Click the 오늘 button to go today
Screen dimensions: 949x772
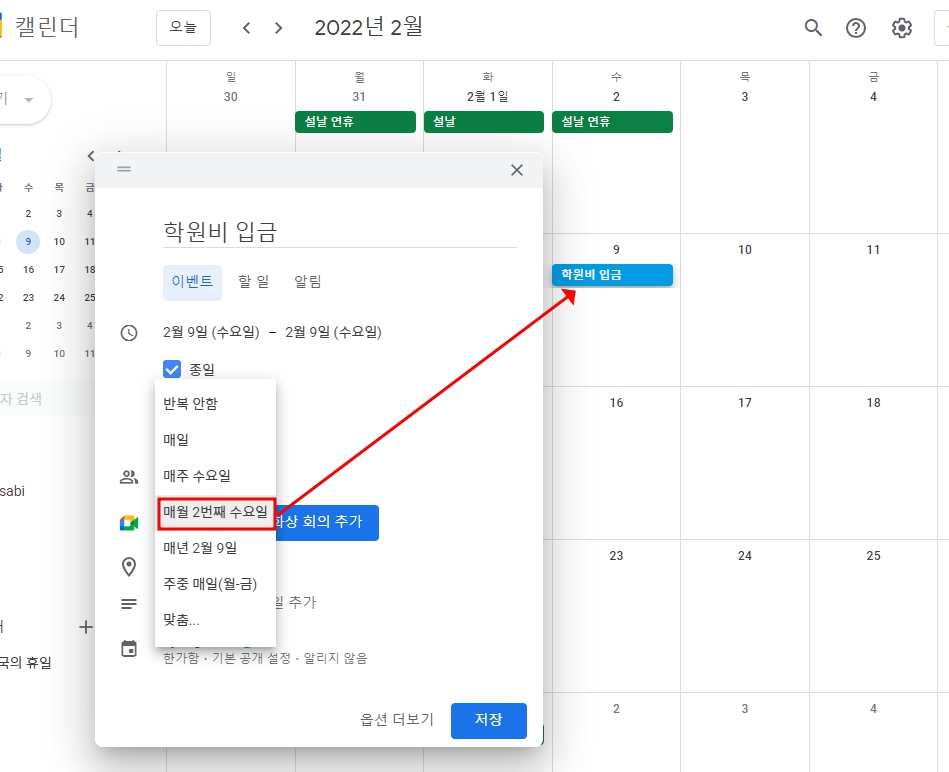click(183, 28)
